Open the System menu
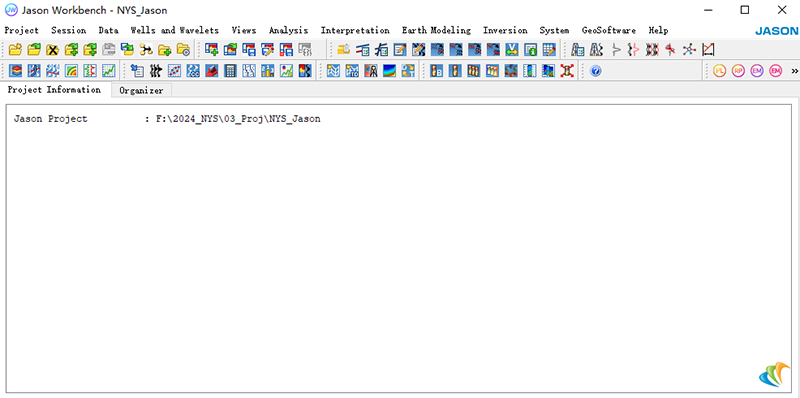This screenshot has width=800, height=398. [554, 31]
